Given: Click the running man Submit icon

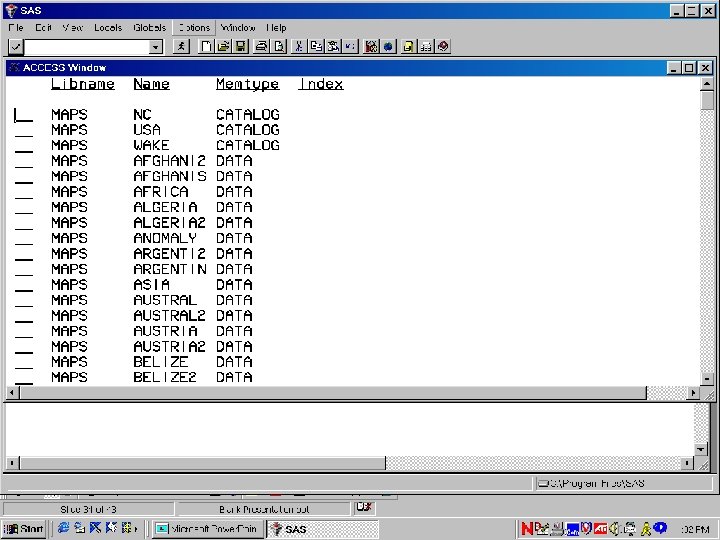Looking at the screenshot, I should (x=181, y=46).
